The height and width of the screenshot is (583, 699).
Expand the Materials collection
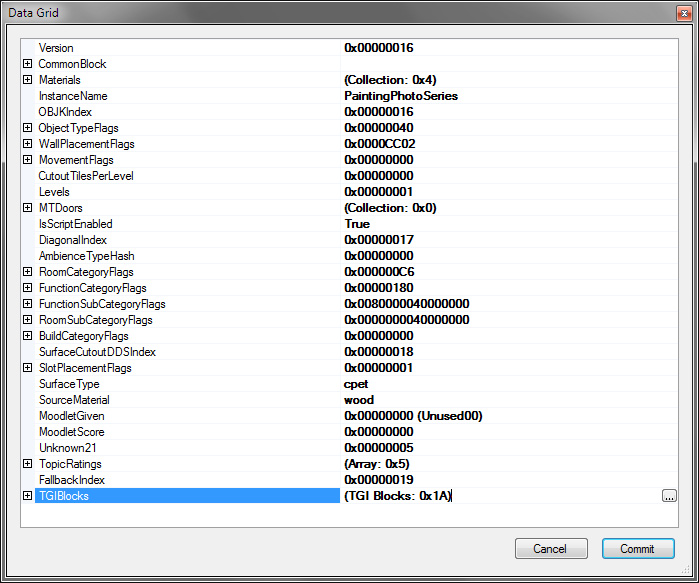[x=27, y=80]
